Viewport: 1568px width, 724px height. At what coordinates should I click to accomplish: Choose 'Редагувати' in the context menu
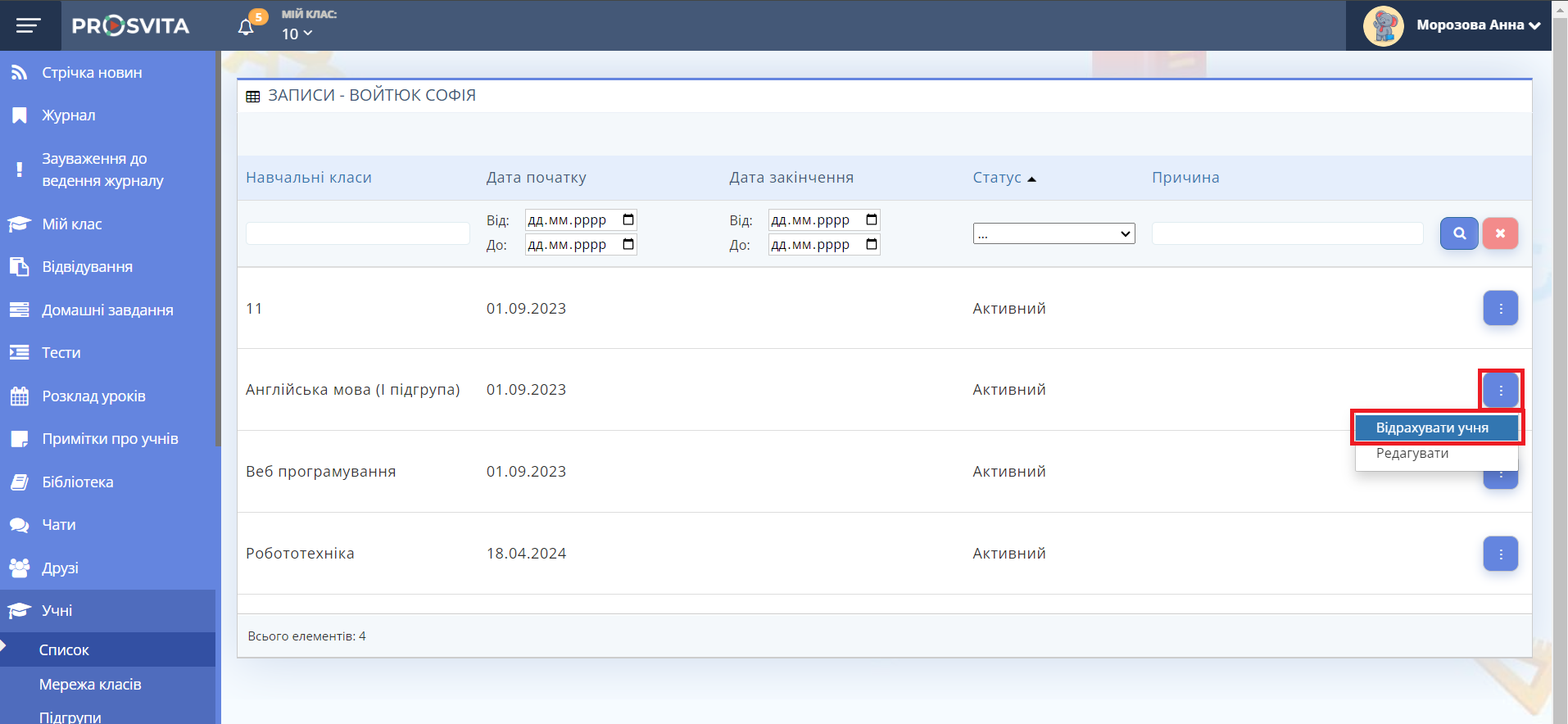pos(1412,454)
